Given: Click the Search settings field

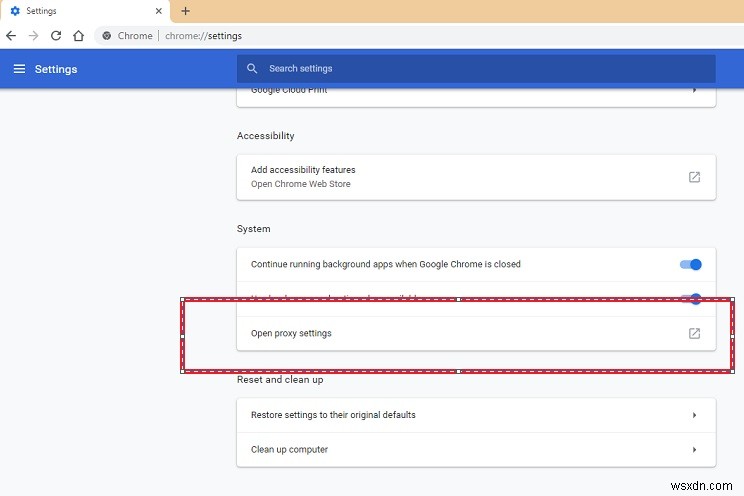Looking at the screenshot, I should click(x=480, y=69).
